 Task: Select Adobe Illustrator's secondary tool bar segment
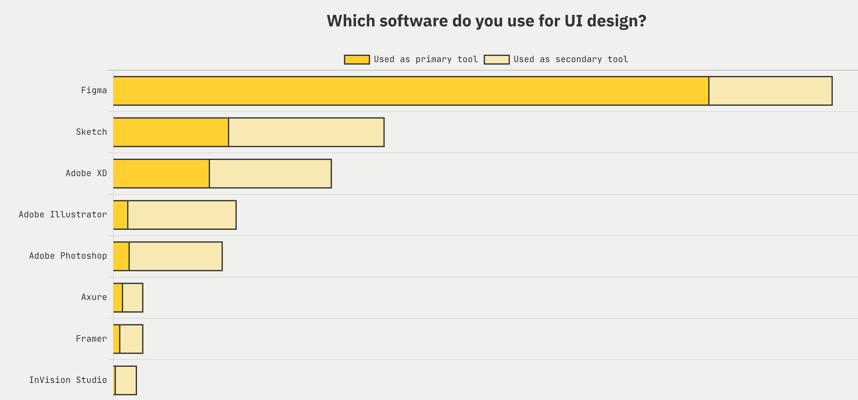(182, 215)
